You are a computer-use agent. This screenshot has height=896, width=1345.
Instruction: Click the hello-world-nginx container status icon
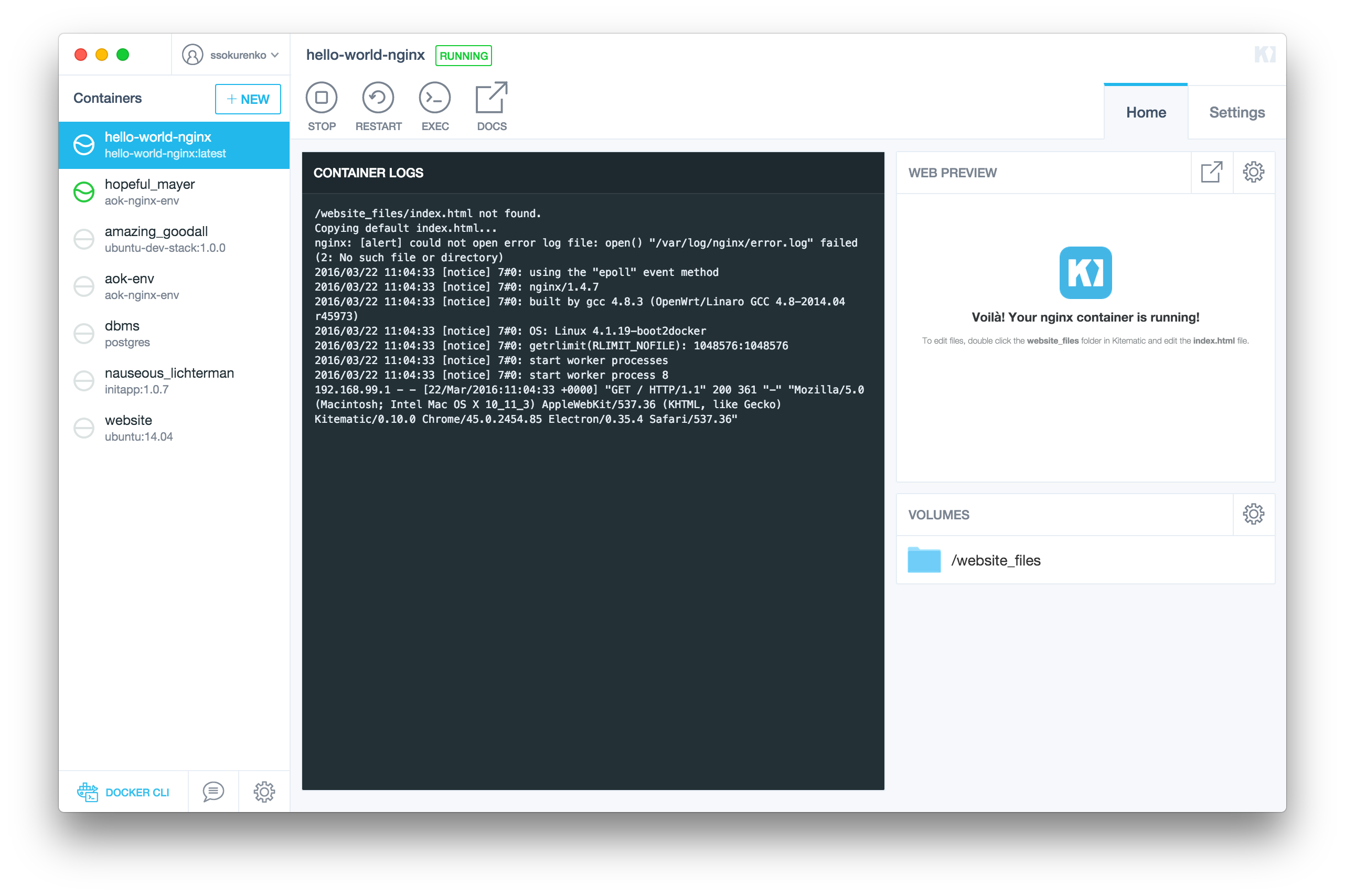pos(84,145)
